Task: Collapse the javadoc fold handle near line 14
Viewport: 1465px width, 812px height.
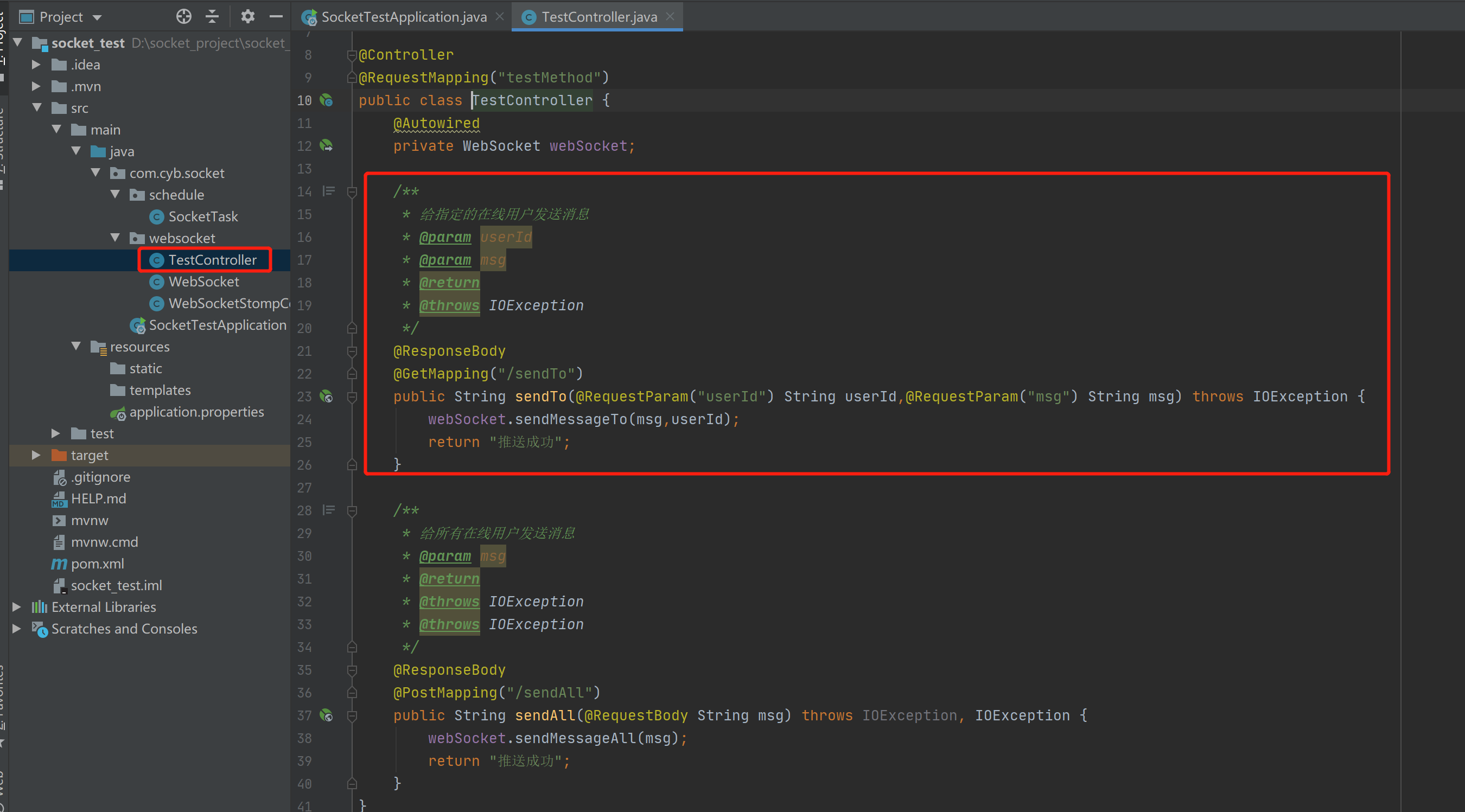Action: pos(352,191)
